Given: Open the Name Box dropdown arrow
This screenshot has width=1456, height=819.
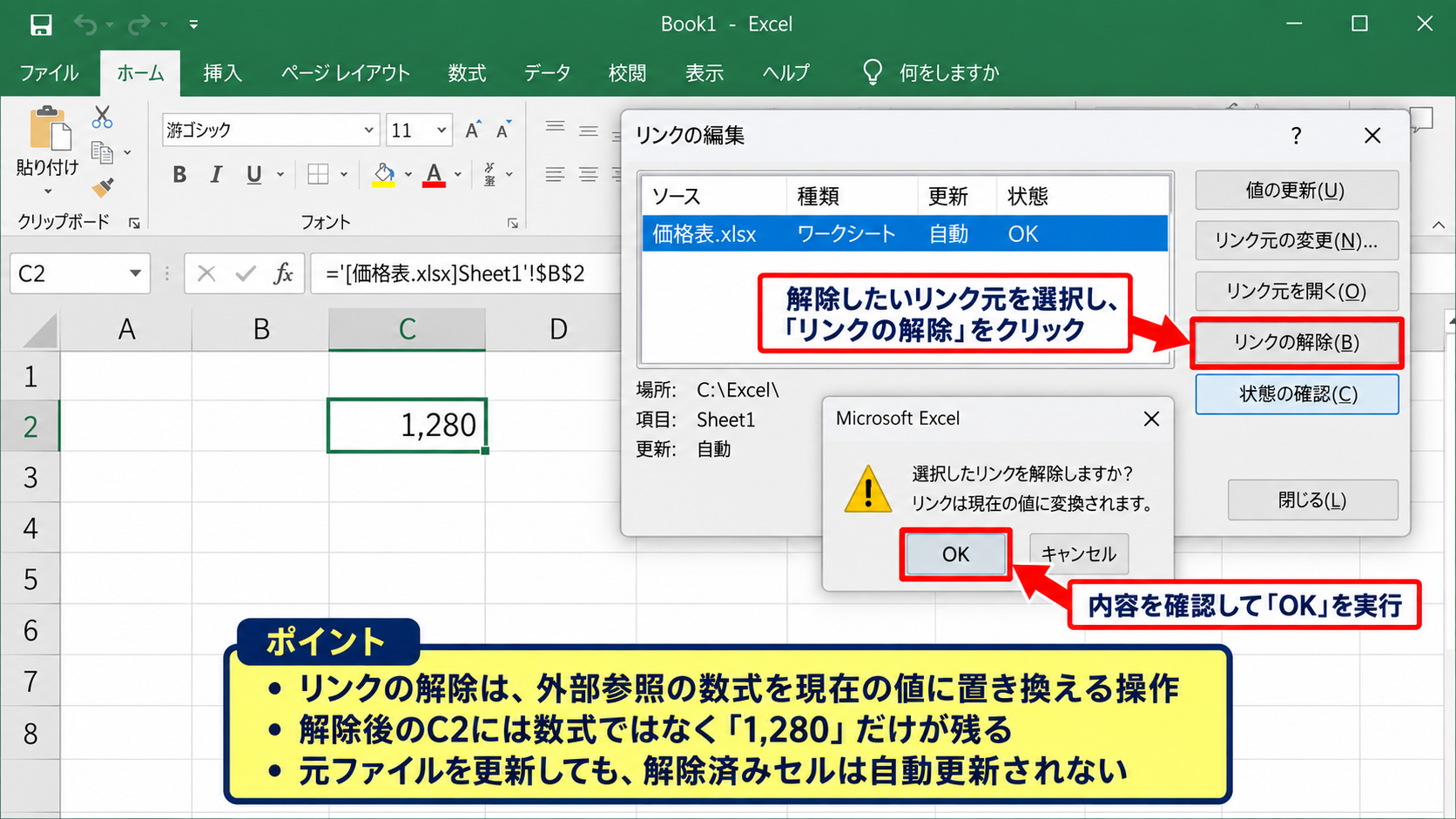Looking at the screenshot, I should [x=135, y=274].
